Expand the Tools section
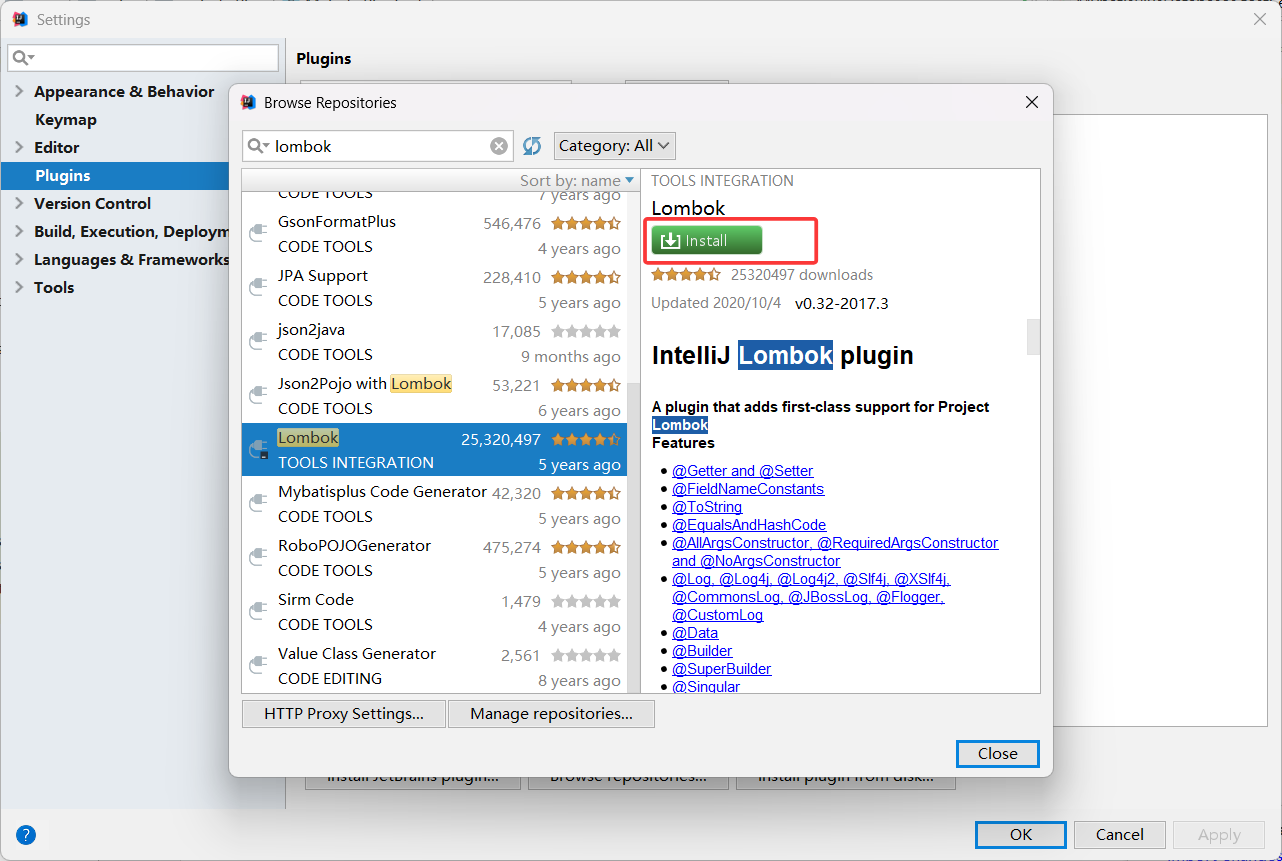Screen dimensions: 1282x861 coord(19,287)
